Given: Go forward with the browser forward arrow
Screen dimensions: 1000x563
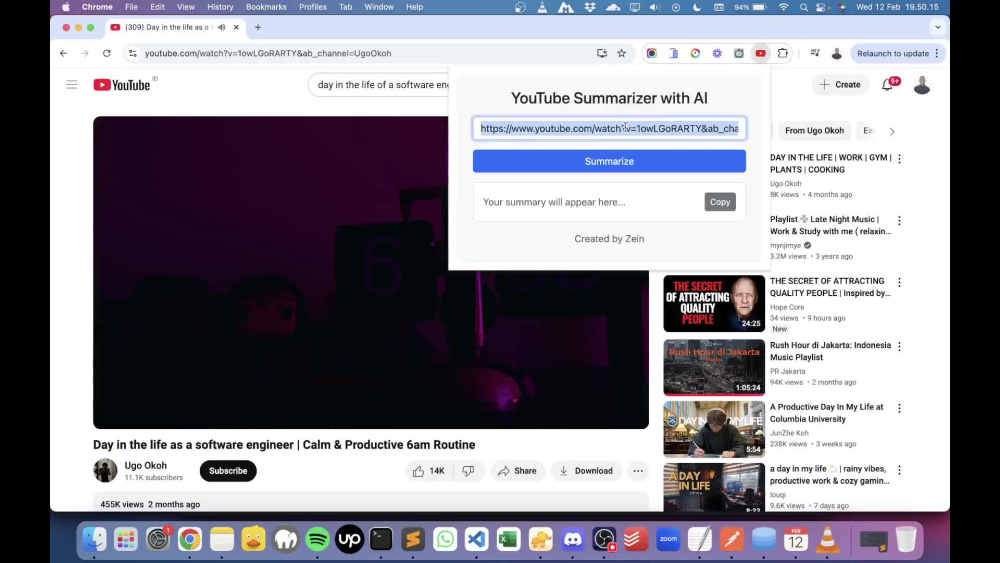Looking at the screenshot, I should coord(85,54).
